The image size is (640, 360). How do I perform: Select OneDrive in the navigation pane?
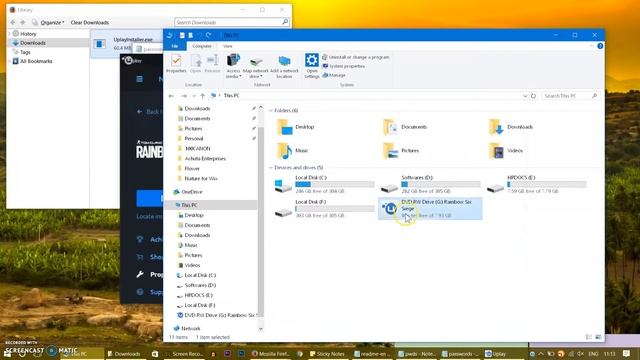coord(191,192)
